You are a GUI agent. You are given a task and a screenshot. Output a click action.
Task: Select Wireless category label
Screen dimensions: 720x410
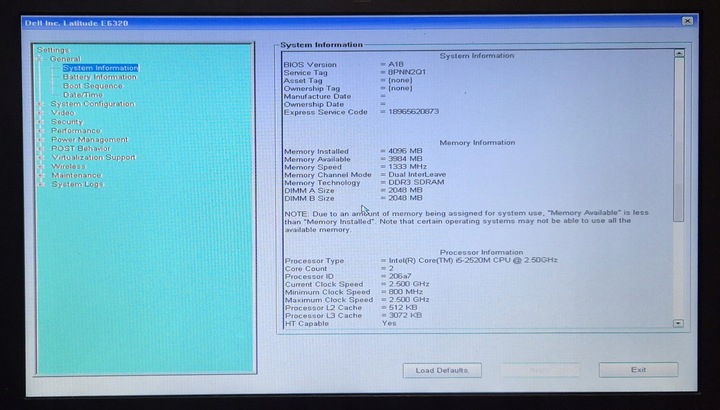point(68,167)
